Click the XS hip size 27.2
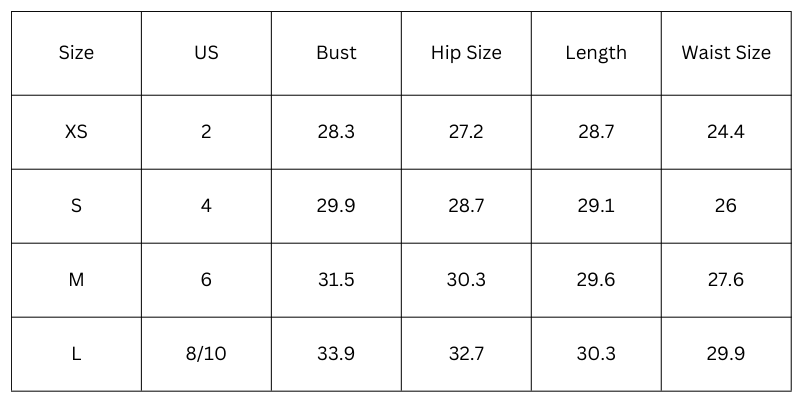Viewport: 800px width, 400px height. [466, 132]
